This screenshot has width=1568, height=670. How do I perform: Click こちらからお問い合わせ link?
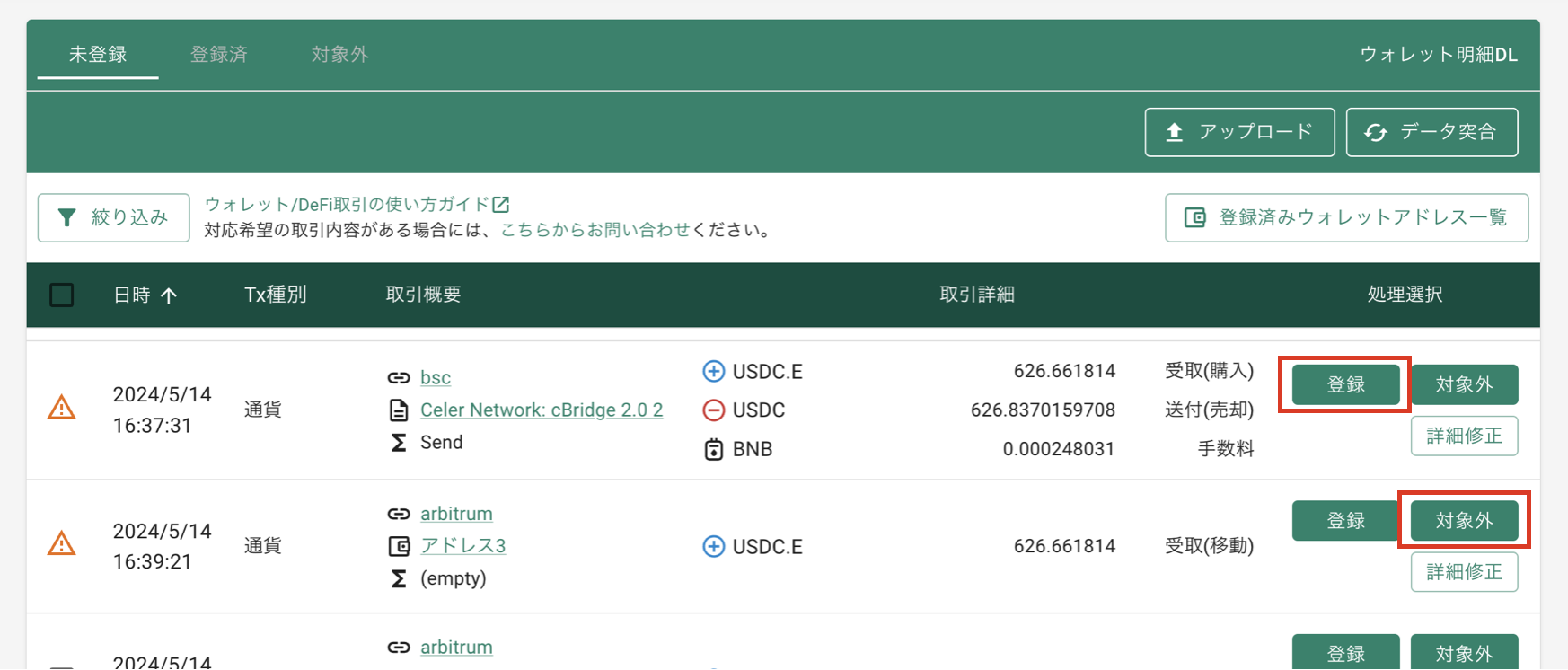coord(595,230)
